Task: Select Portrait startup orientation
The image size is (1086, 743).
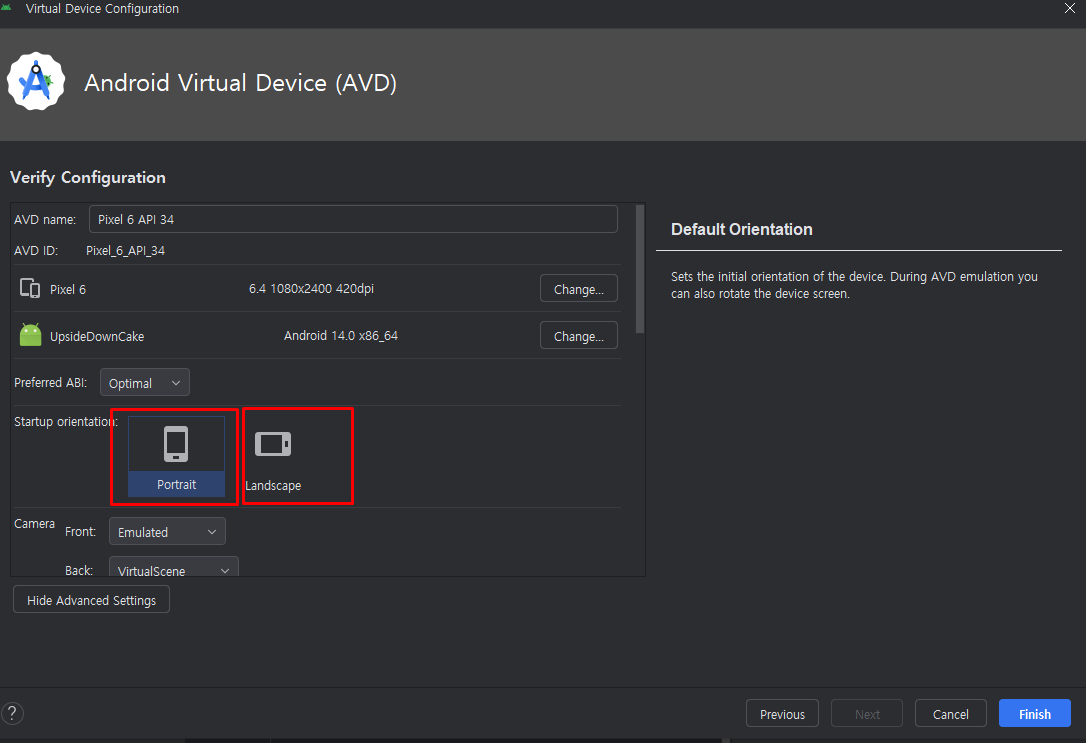Action: [x=176, y=456]
